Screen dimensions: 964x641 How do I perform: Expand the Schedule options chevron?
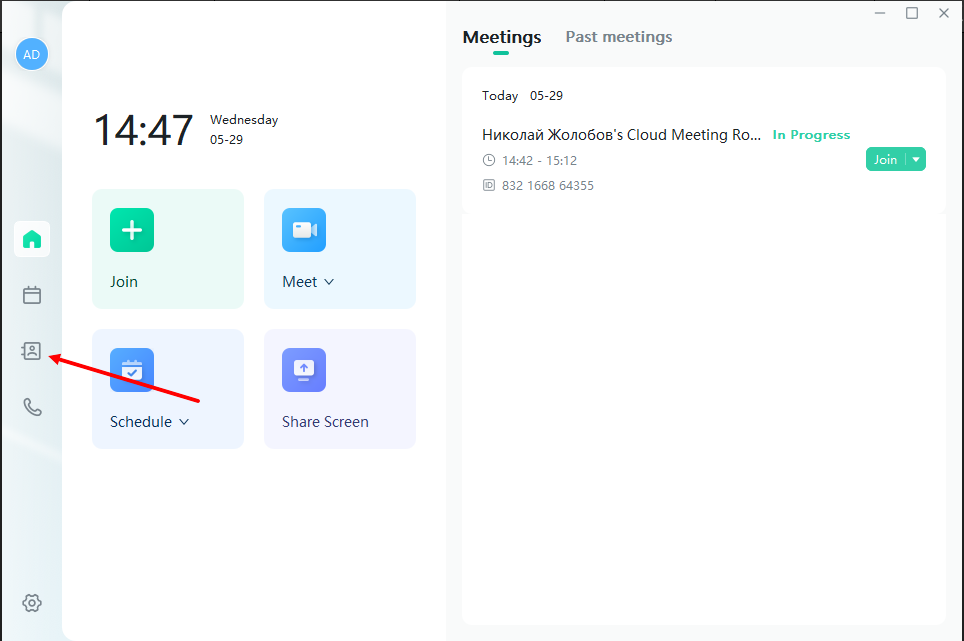[184, 422]
